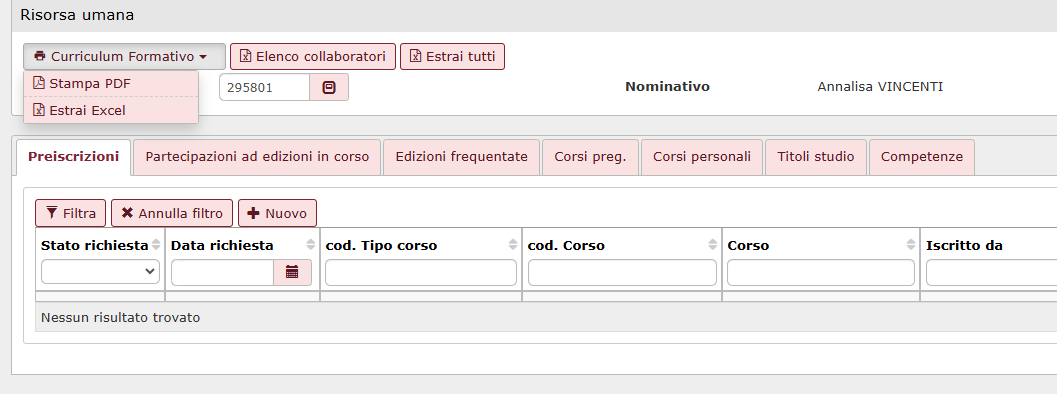Open the Curriculum Formativo dropdown button

click(x=124, y=57)
